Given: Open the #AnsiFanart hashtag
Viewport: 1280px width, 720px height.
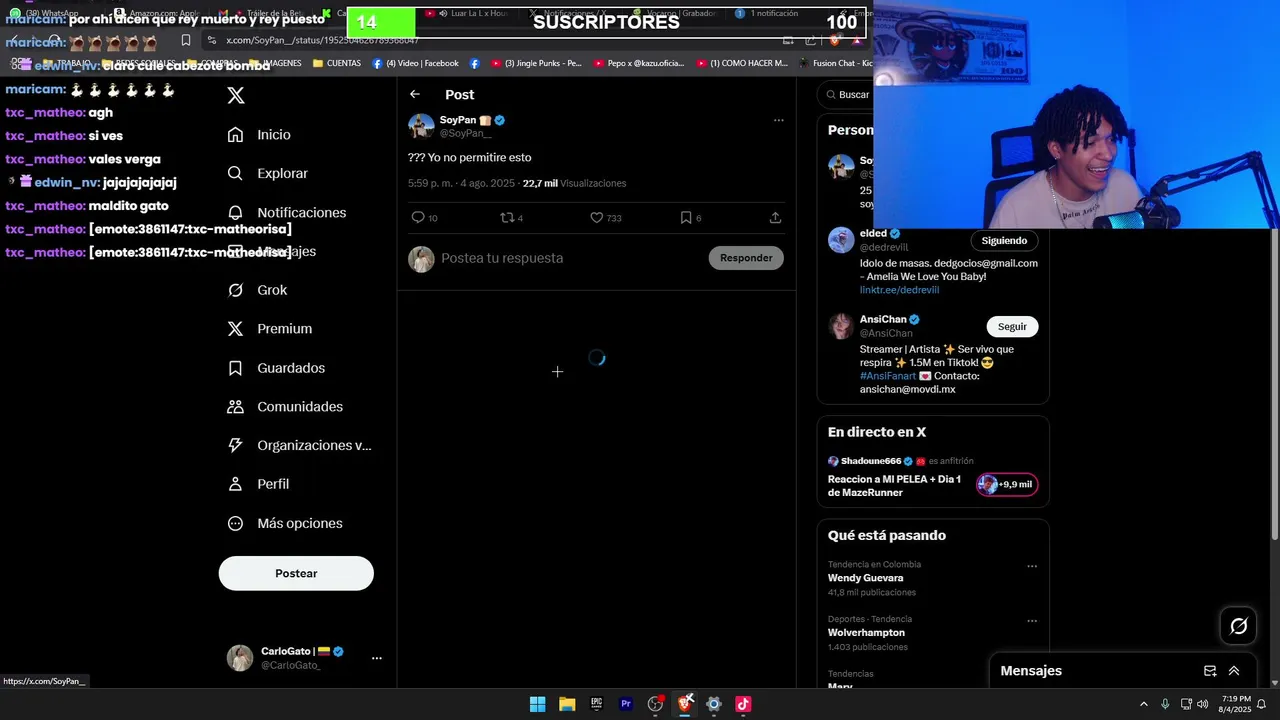Looking at the screenshot, I should coord(887,376).
